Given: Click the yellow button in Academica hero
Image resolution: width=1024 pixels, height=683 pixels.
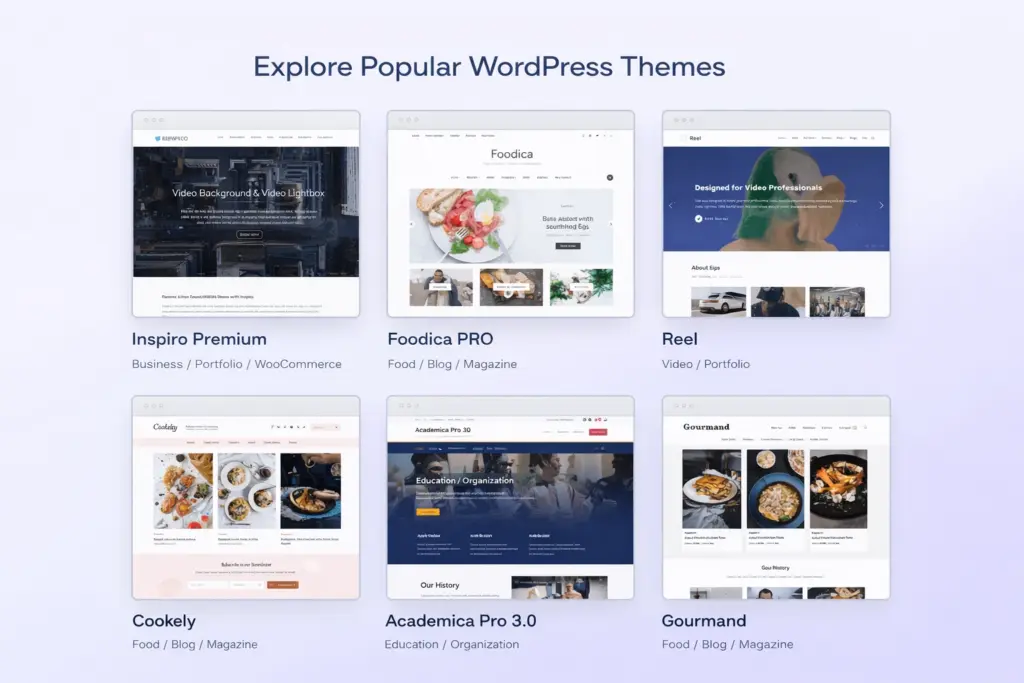Looking at the screenshot, I should [x=427, y=511].
